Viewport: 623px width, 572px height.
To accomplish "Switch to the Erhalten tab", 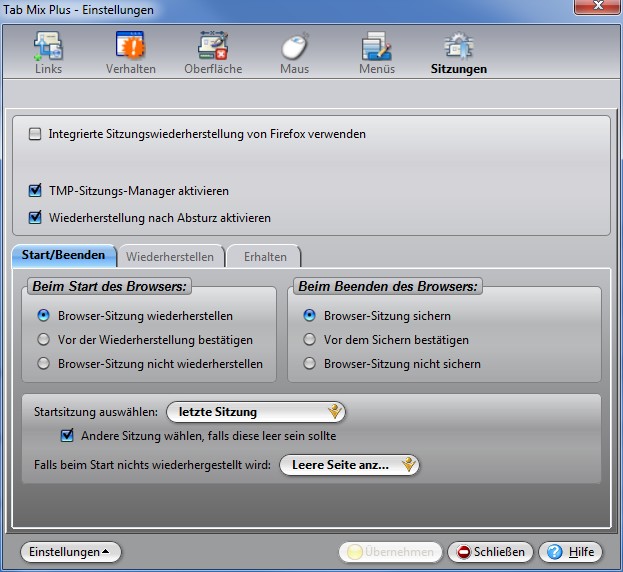I will click(x=265, y=257).
